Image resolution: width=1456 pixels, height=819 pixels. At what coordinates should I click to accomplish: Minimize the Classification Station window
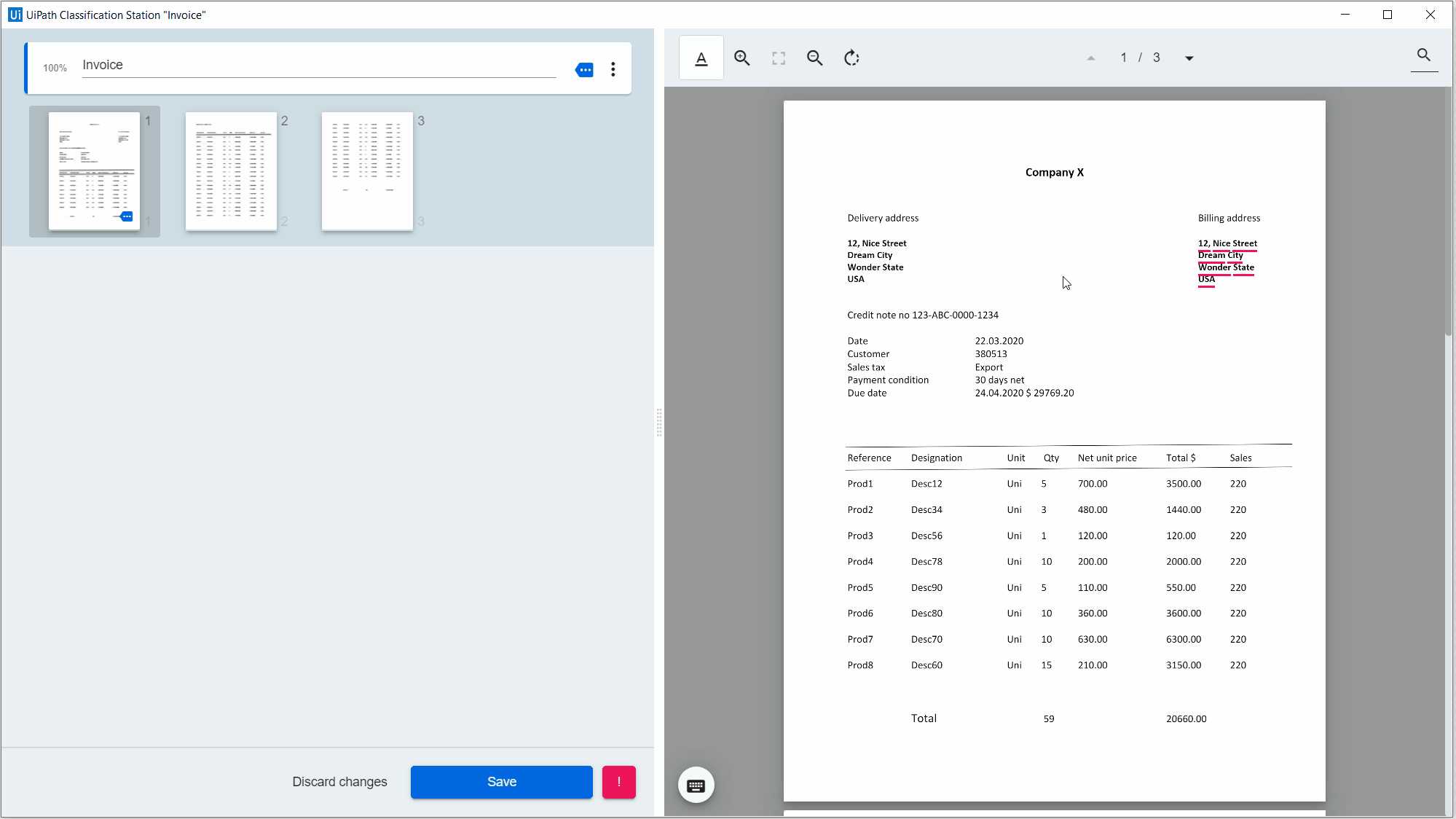1345,15
